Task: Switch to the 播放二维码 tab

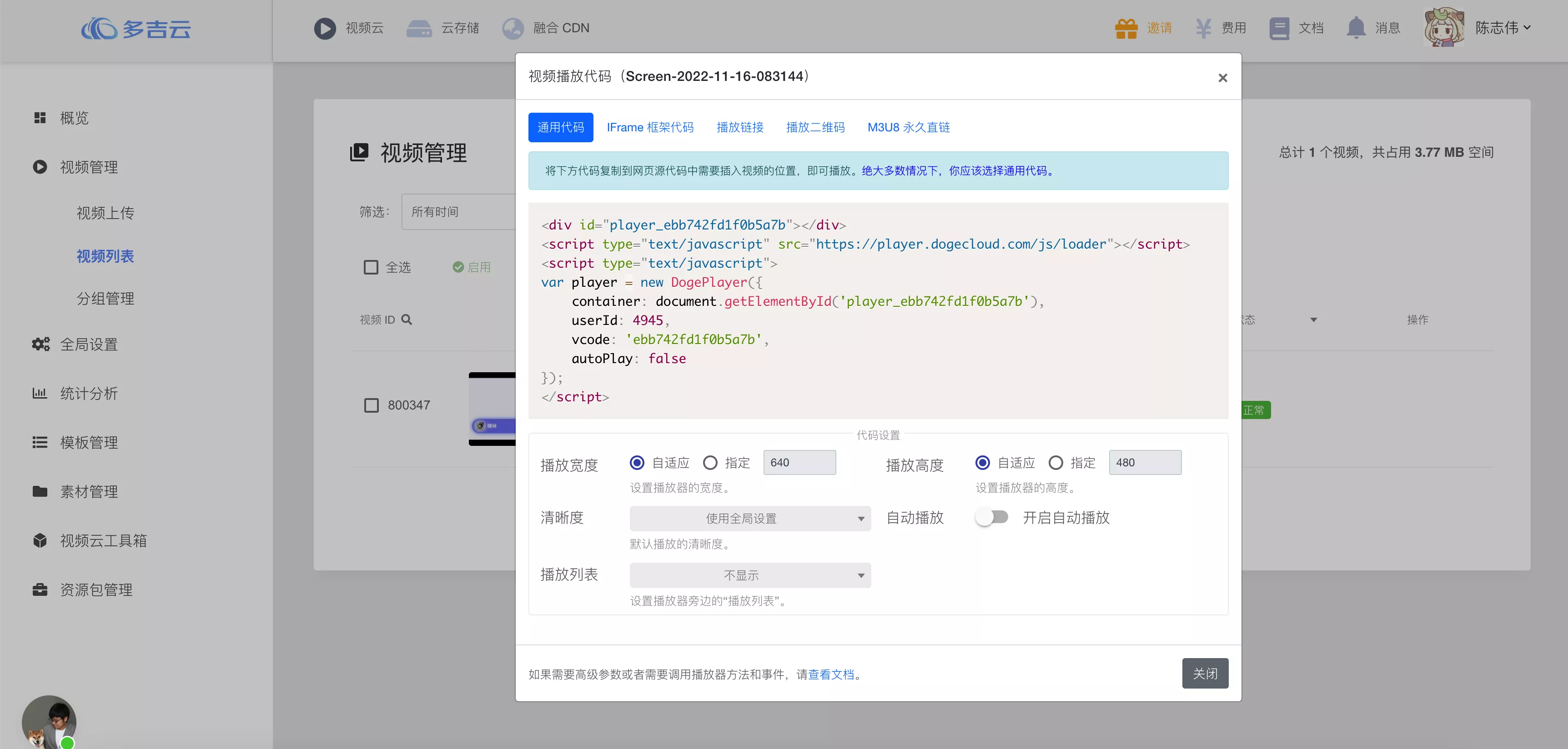Action: pos(815,127)
